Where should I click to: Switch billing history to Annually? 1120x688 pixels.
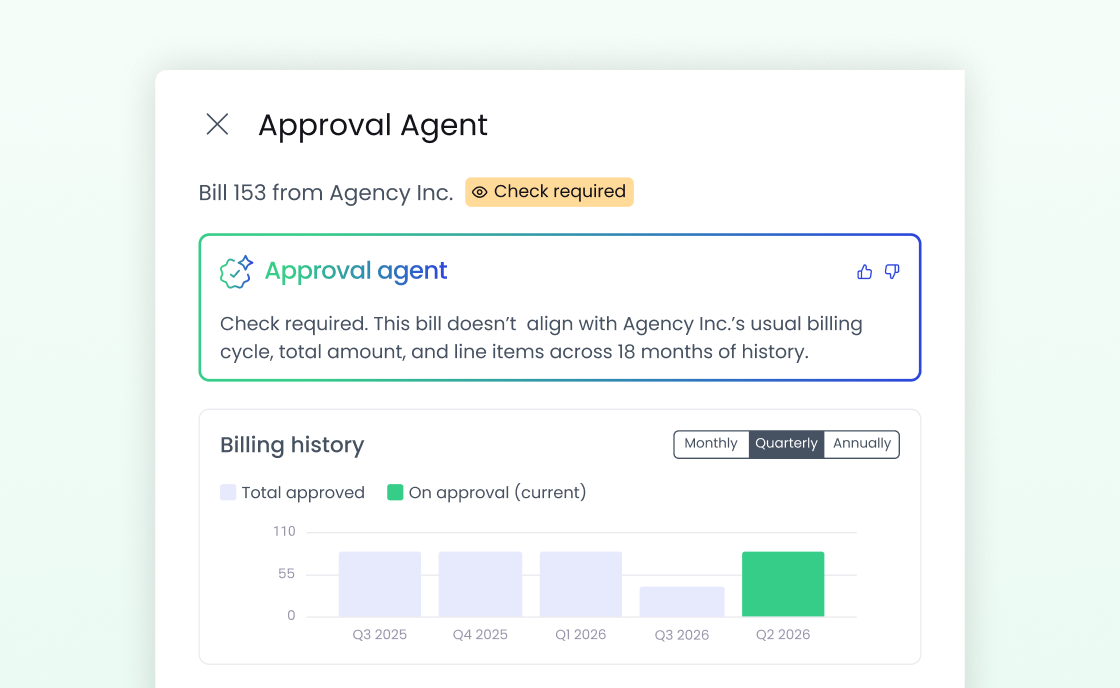(x=861, y=444)
